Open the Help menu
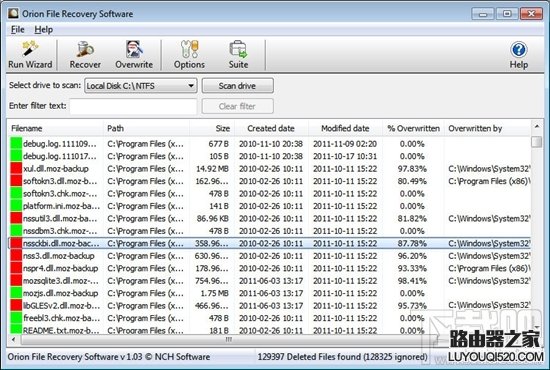Viewport: 550px width, 370px height. click(43, 29)
